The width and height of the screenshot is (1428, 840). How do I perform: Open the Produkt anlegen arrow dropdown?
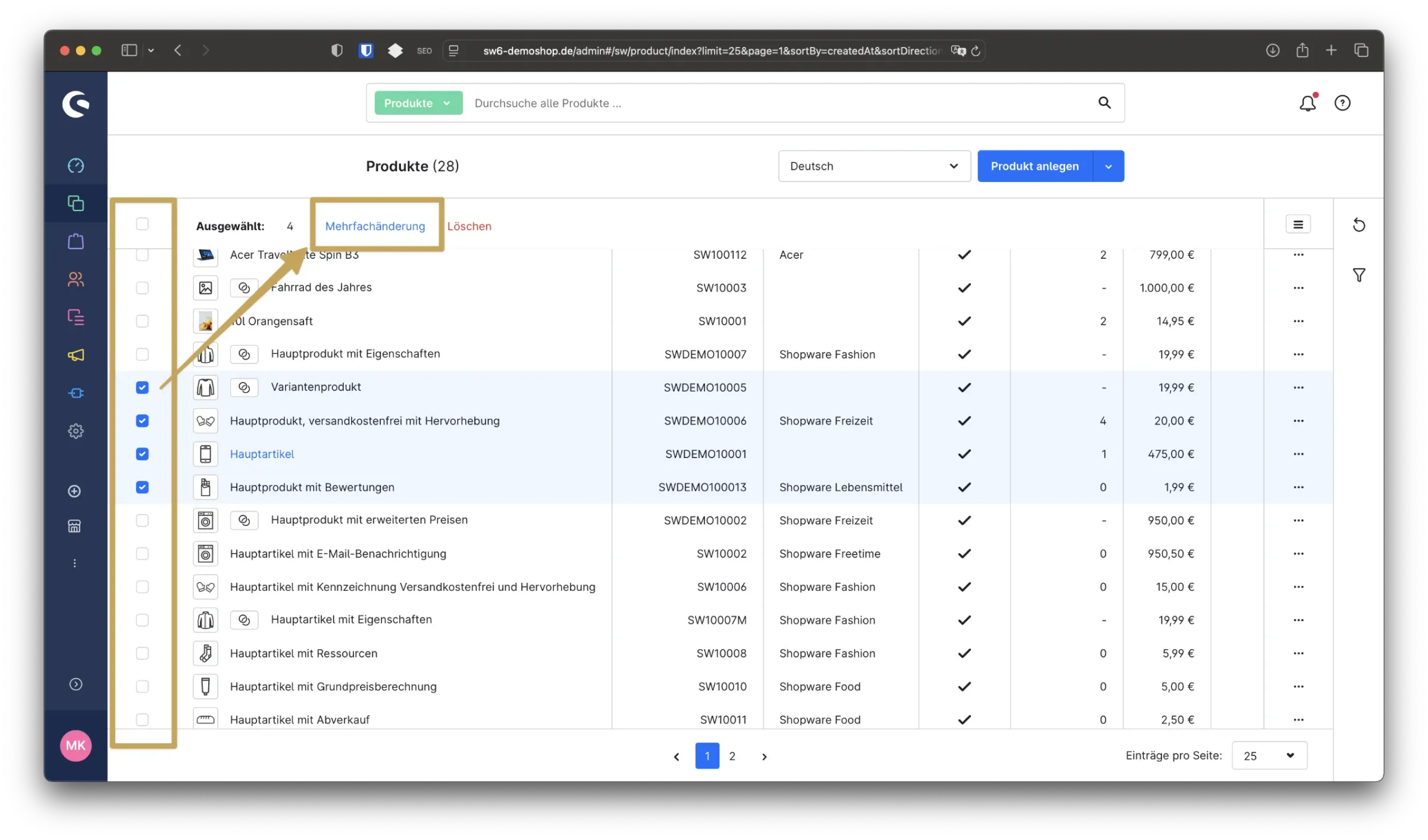pyautogui.click(x=1108, y=167)
